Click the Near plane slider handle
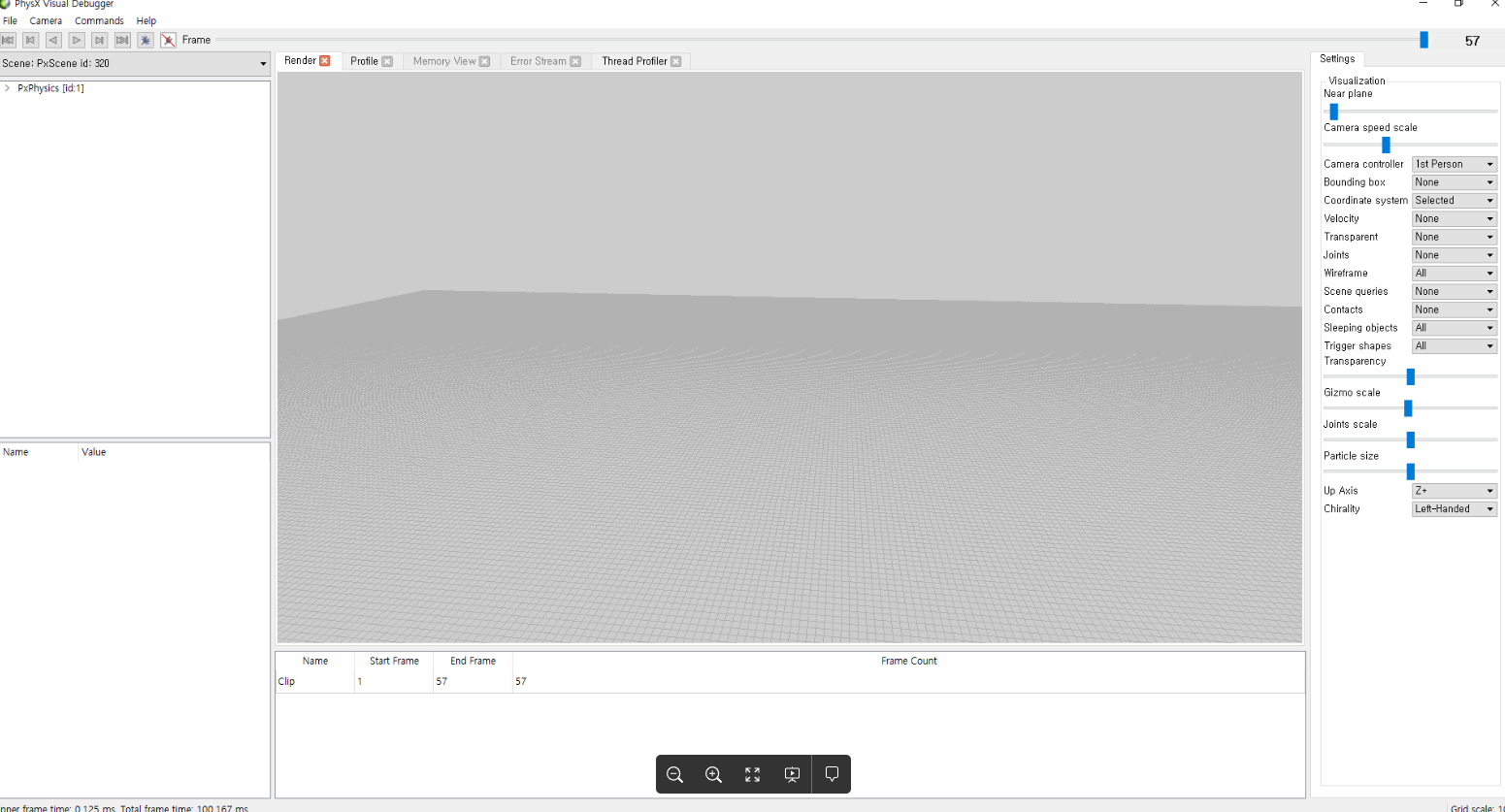Image resolution: width=1505 pixels, height=812 pixels. (x=1333, y=112)
